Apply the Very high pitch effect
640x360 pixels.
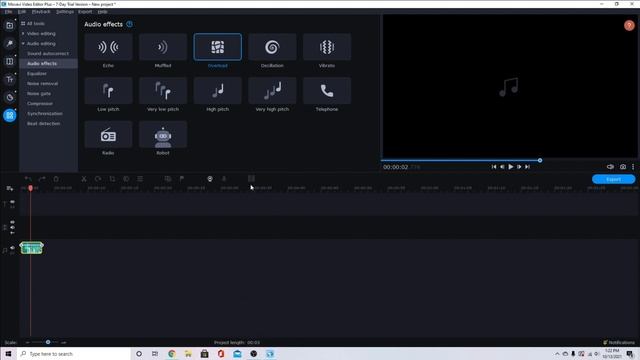pos(272,91)
